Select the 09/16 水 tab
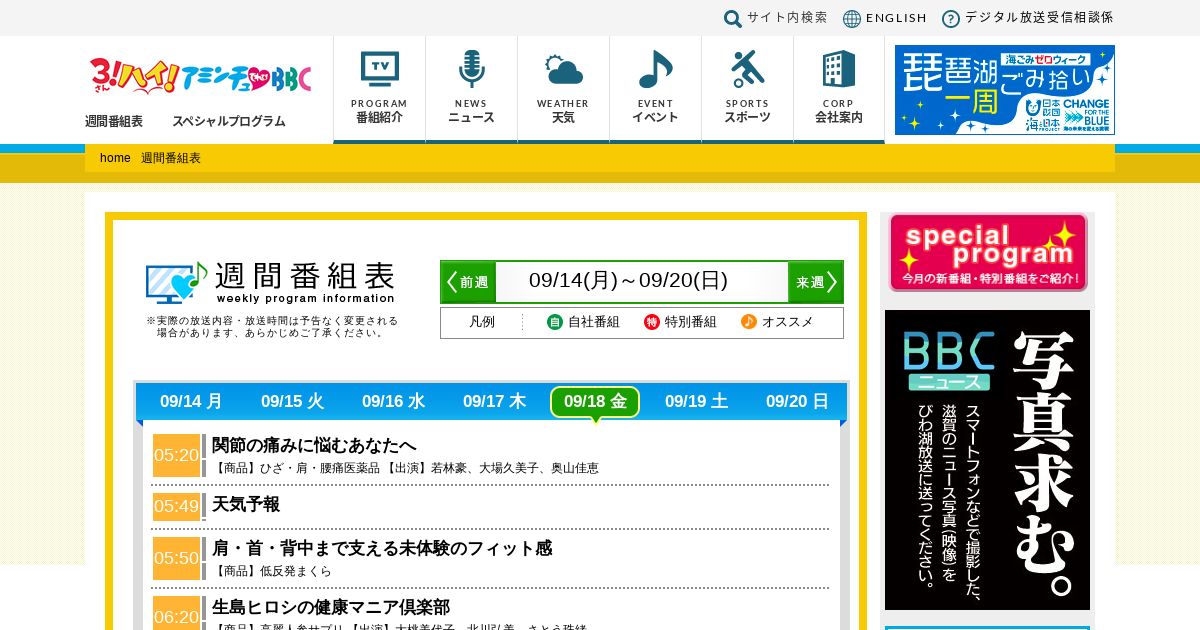This screenshot has width=1200, height=630. [393, 401]
